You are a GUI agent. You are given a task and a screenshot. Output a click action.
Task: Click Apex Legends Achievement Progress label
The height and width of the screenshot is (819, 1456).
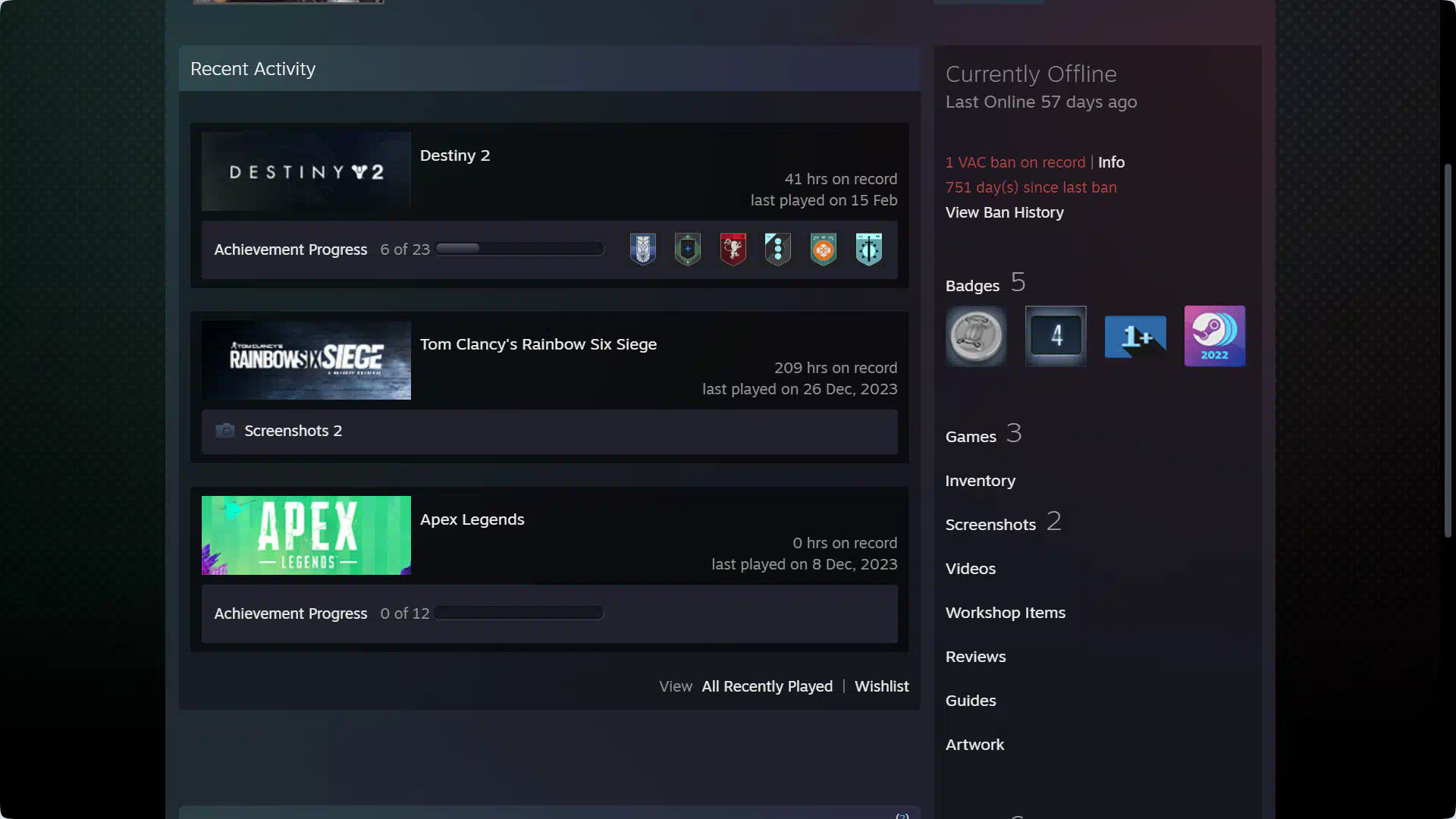pyautogui.click(x=290, y=613)
